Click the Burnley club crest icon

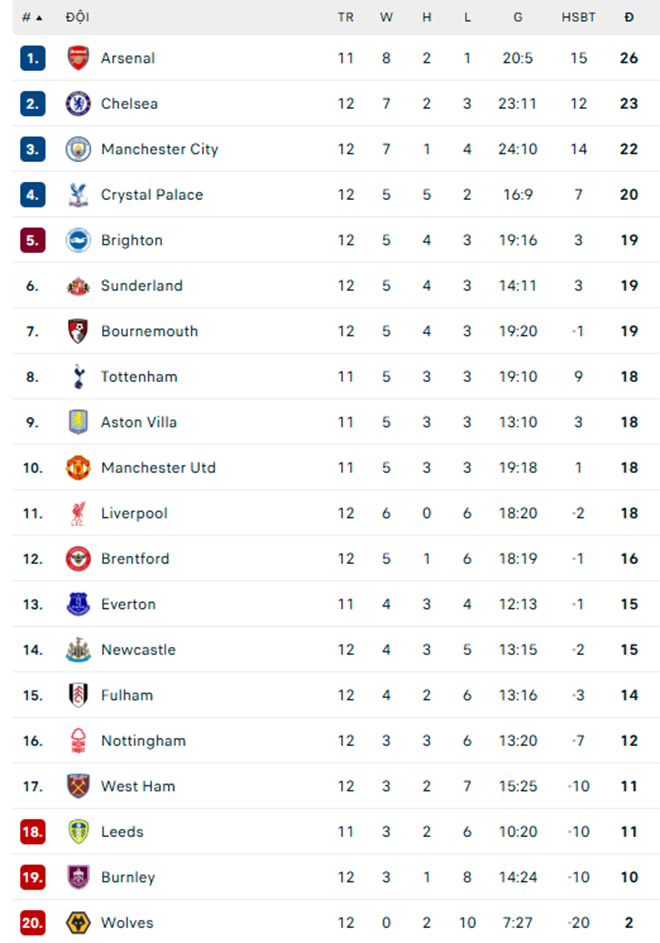point(78,877)
